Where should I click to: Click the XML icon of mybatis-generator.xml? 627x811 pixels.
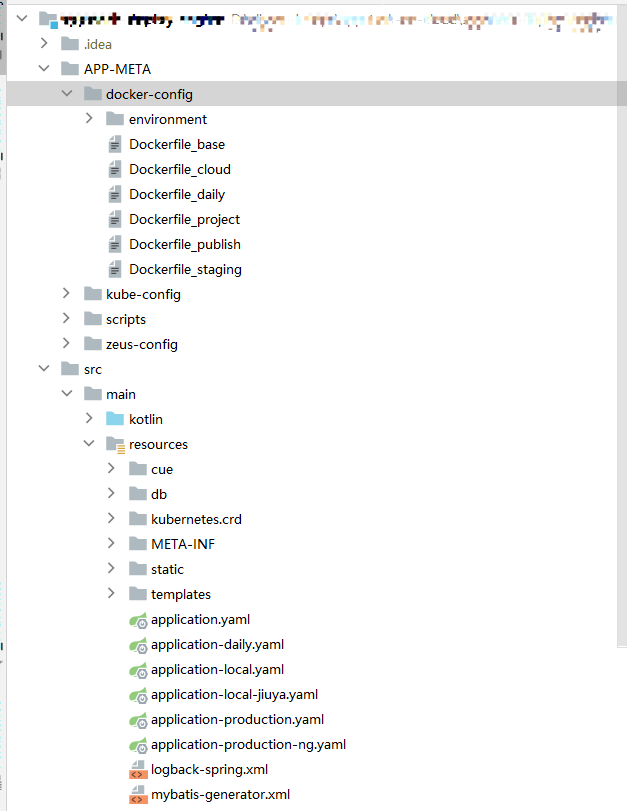(138, 794)
